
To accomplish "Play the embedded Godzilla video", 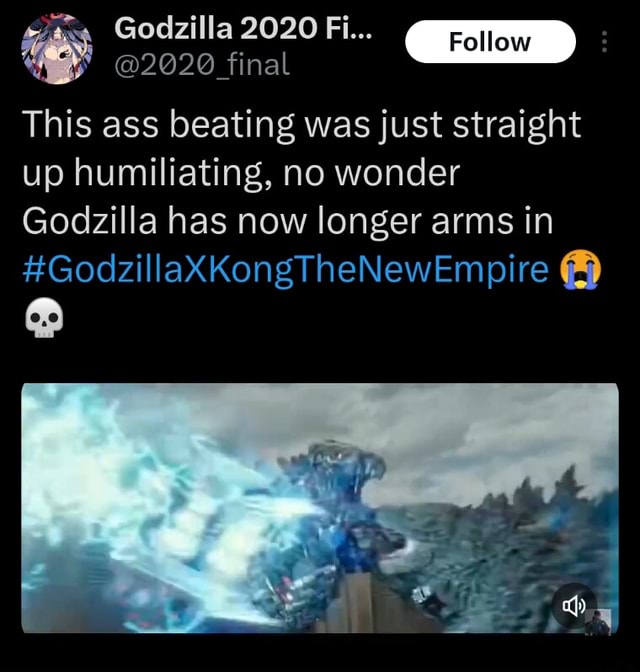I will pyautogui.click(x=320, y=507).
